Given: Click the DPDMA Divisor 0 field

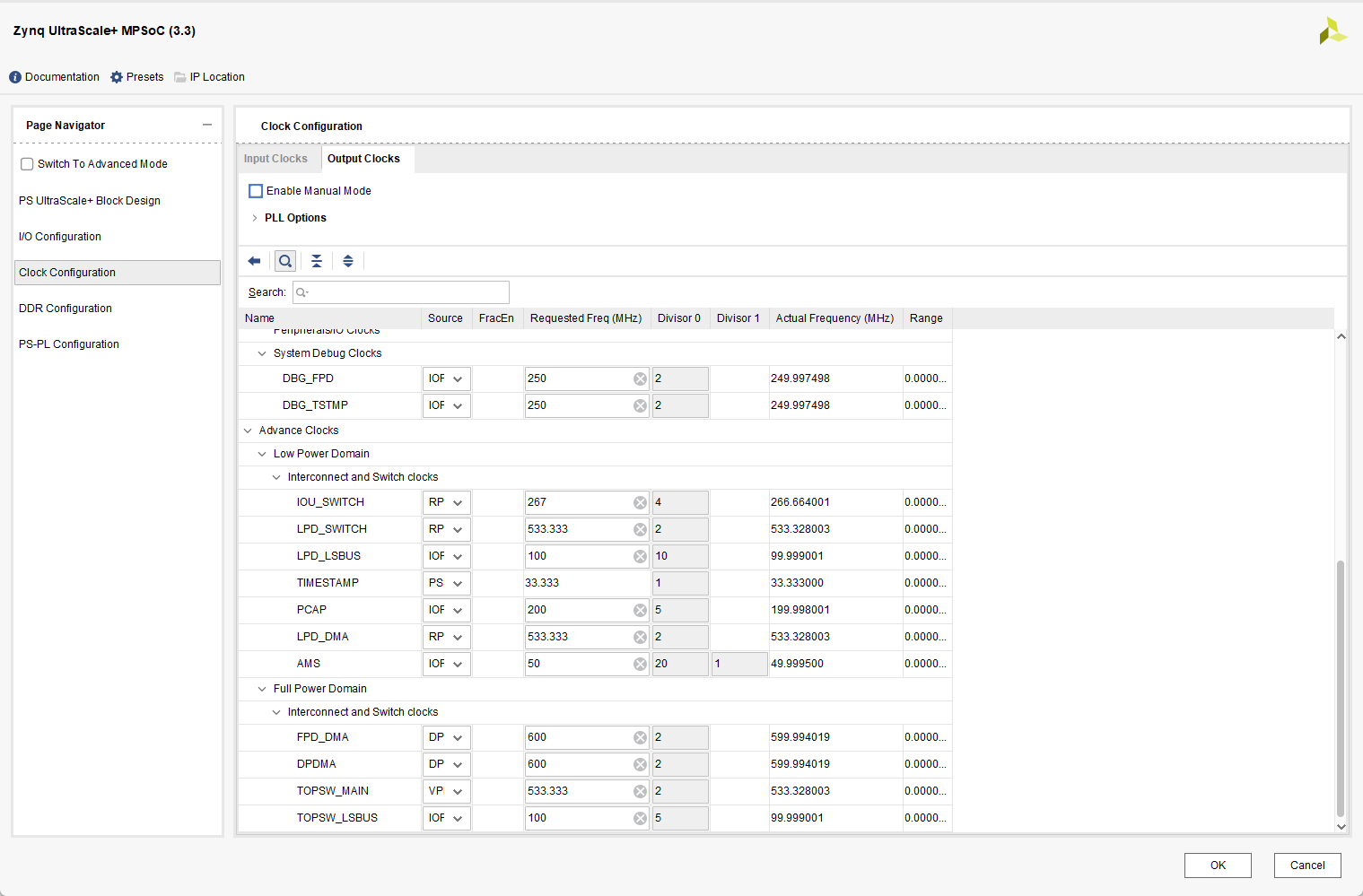Looking at the screenshot, I should point(680,764).
